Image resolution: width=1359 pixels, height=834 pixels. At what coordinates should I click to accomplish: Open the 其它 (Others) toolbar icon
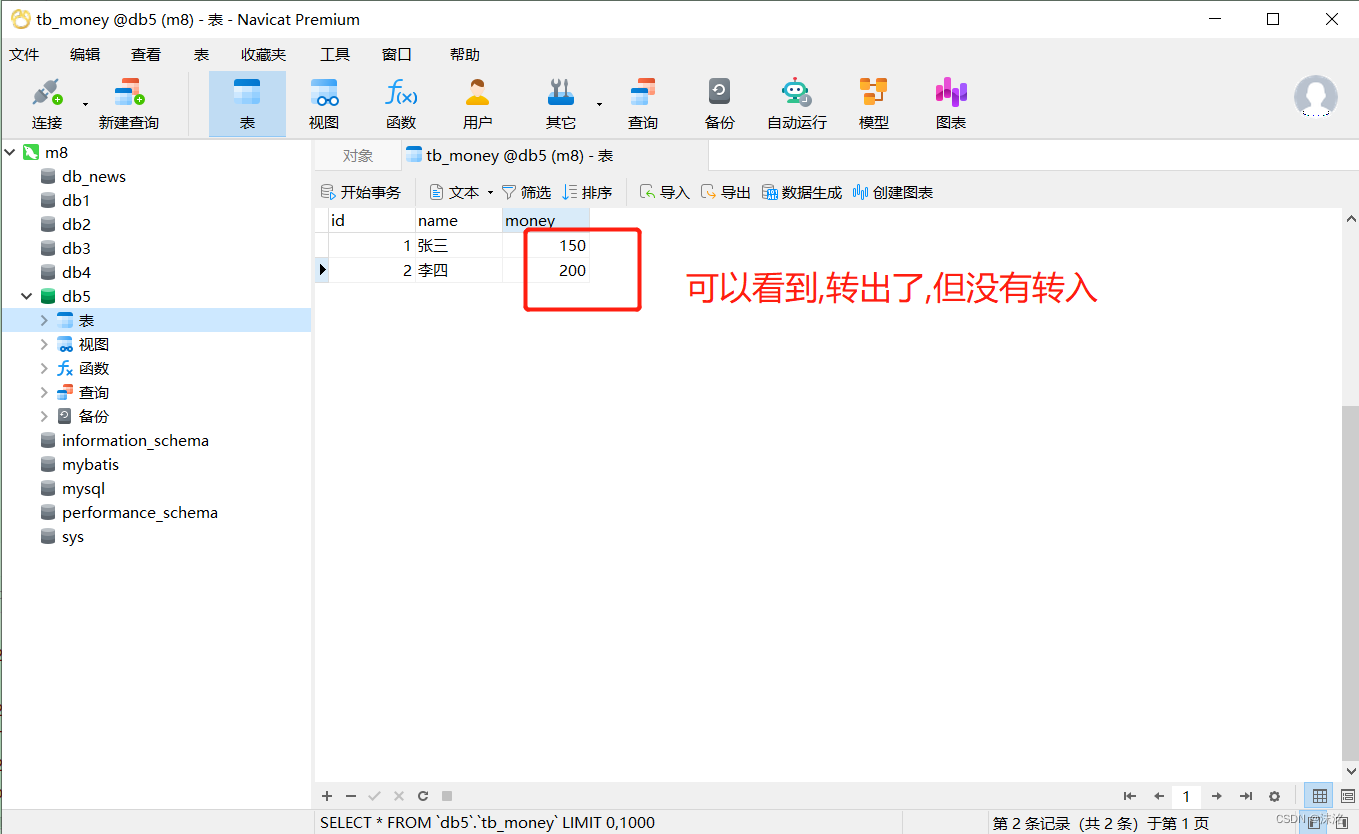[560, 104]
